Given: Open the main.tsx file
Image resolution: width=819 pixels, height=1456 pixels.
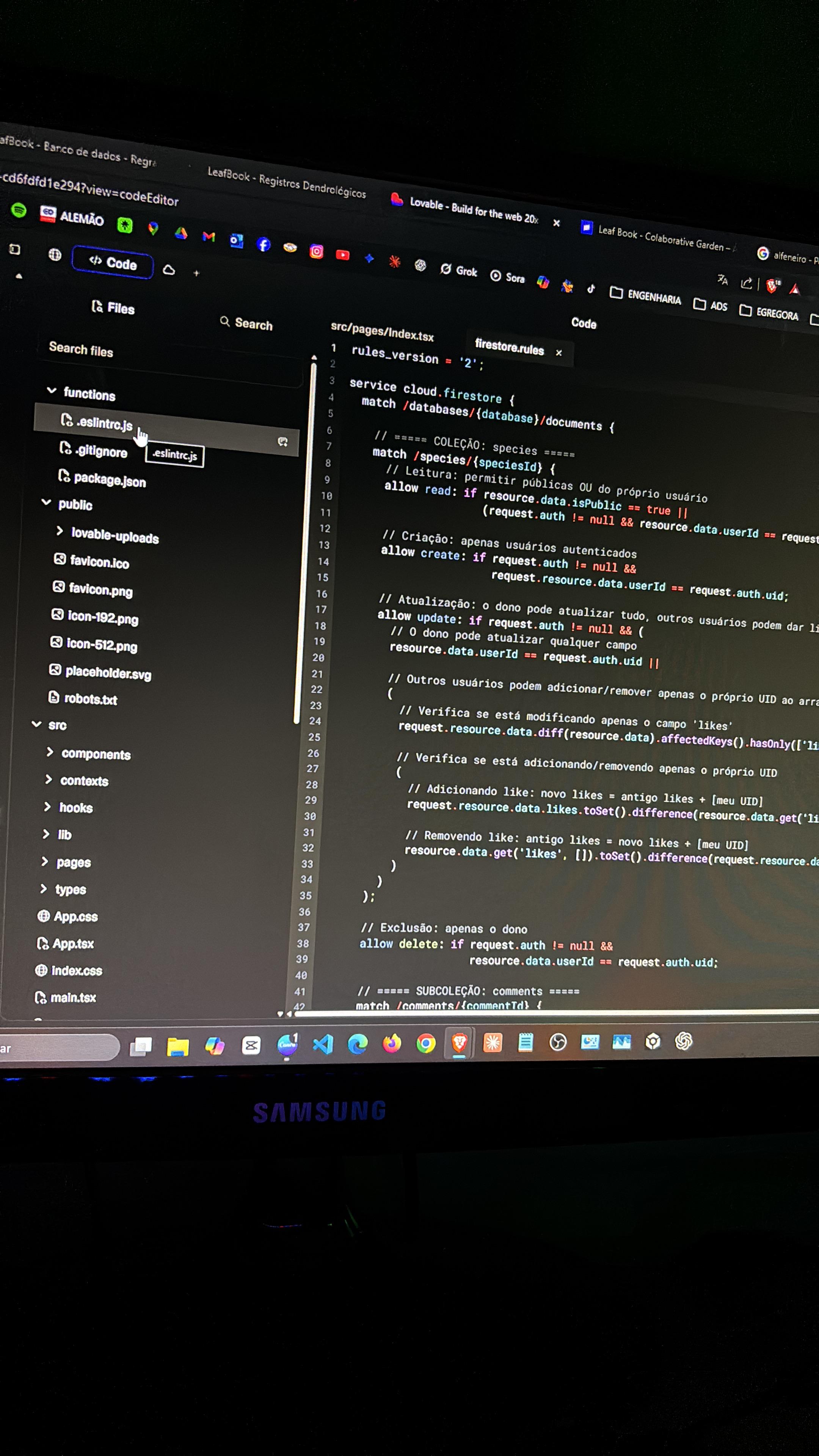Looking at the screenshot, I should point(66,998).
